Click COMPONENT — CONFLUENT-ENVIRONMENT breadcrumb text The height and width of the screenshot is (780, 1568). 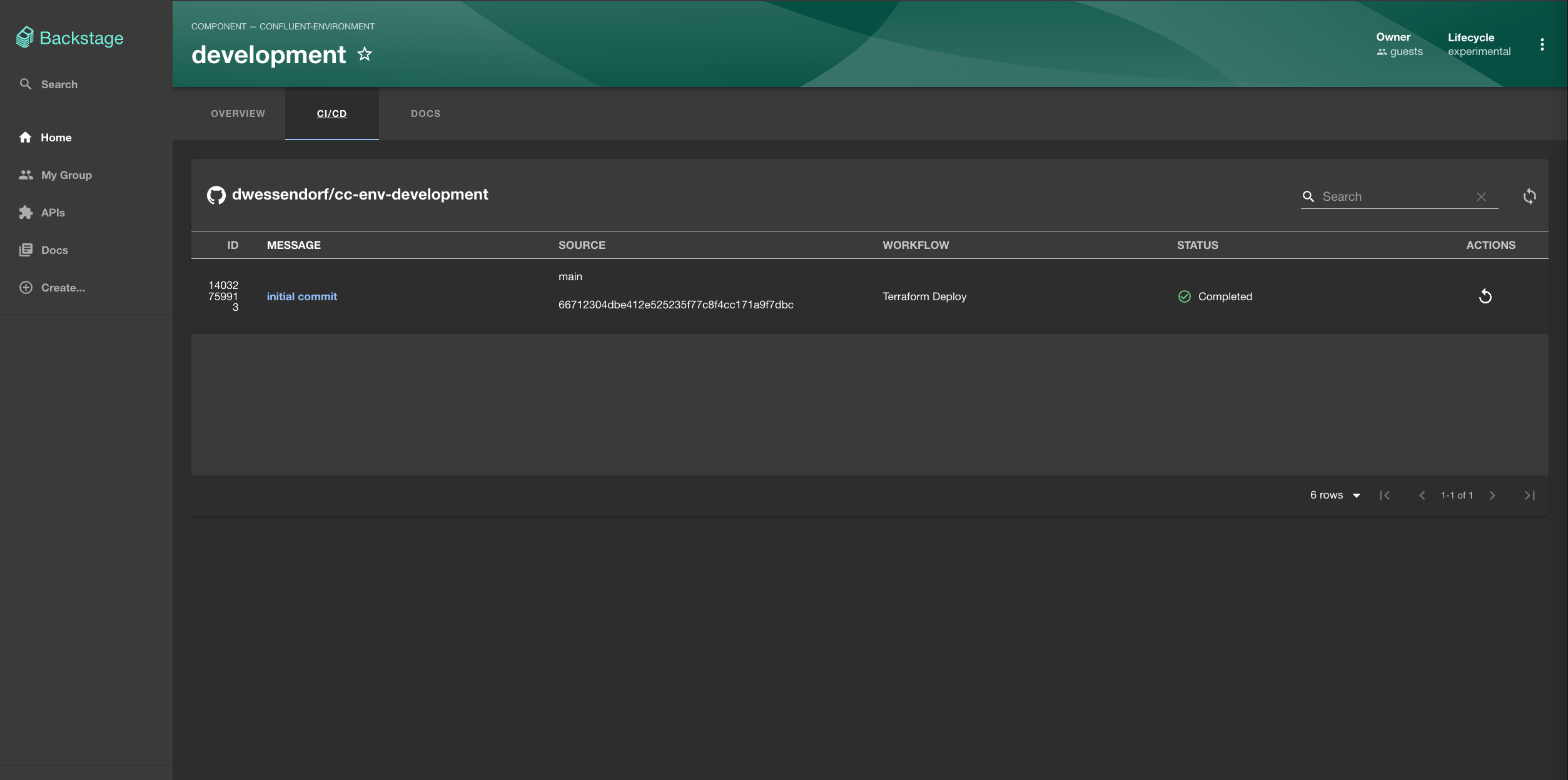[283, 26]
